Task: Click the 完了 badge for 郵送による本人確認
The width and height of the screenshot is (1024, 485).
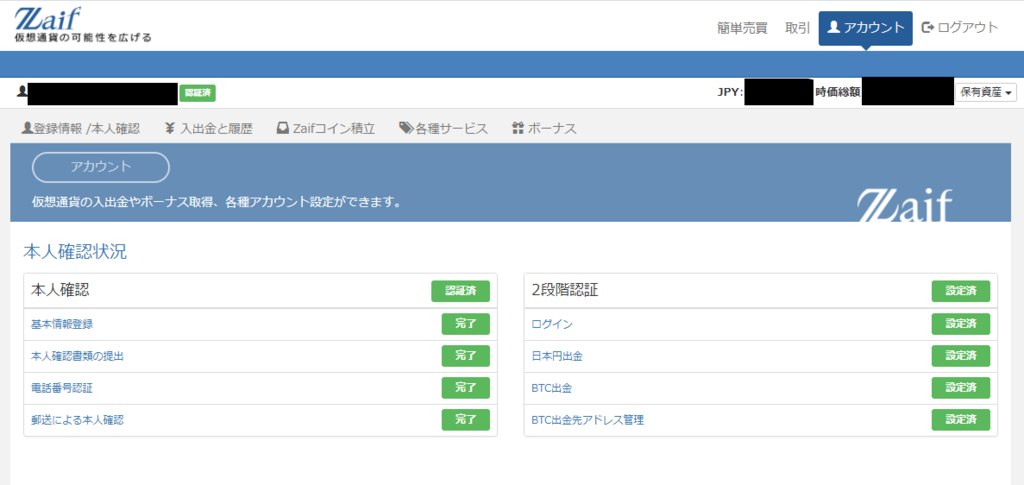Action: click(466, 420)
